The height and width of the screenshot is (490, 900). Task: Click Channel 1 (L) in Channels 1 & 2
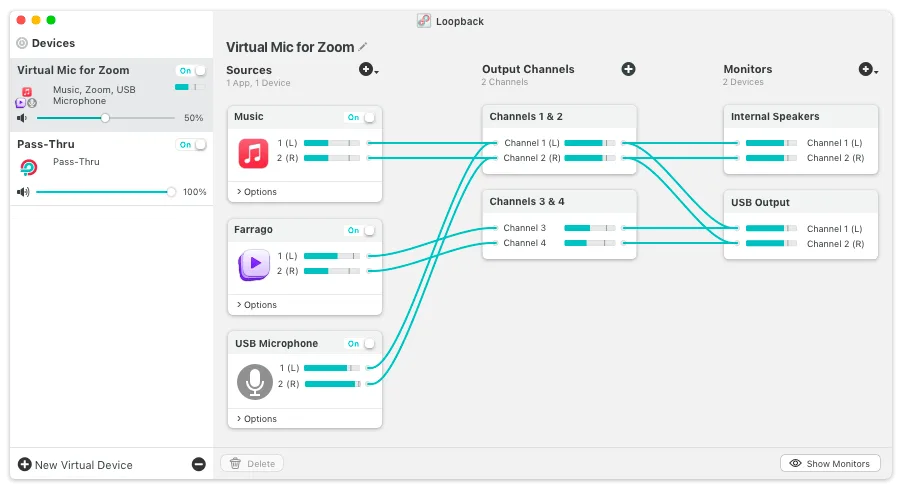[x=532, y=143]
